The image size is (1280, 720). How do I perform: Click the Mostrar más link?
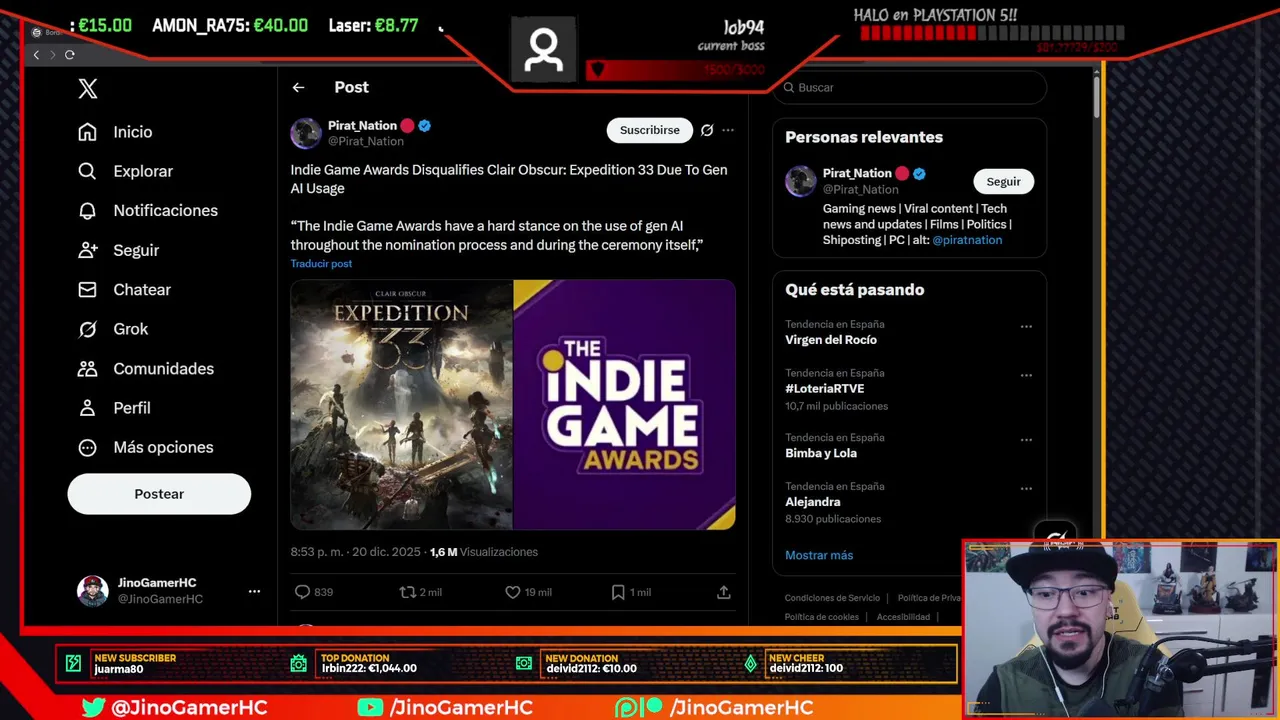(819, 555)
